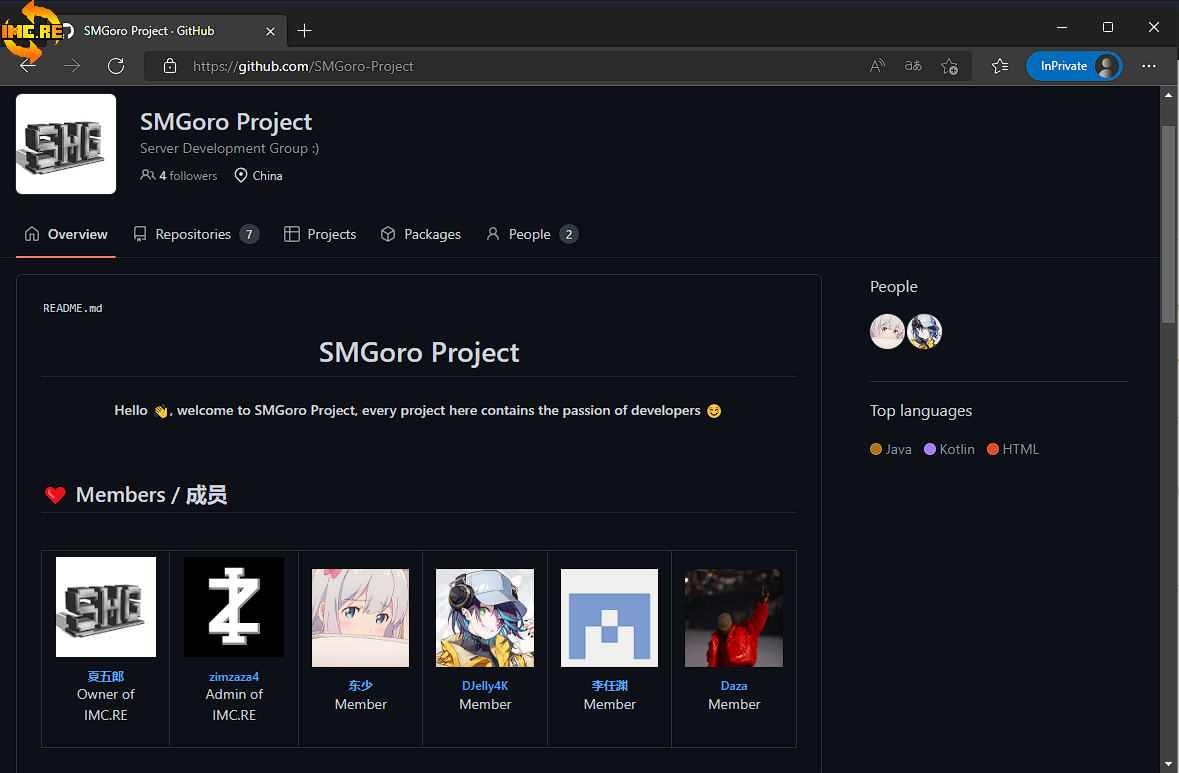Add page to favorites star icon
Viewport: 1179px width, 773px height.
(949, 66)
